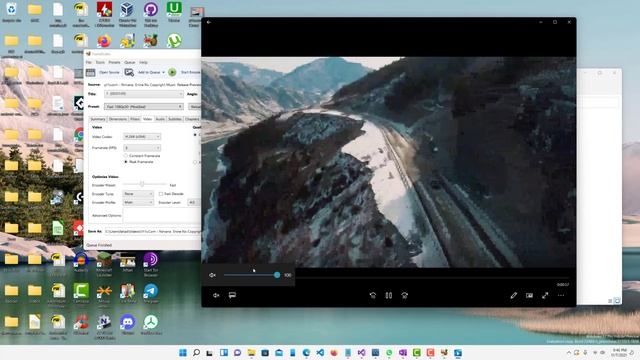Switch to the Dimensions tab
Screen dimensions: 640x360
[x=118, y=119]
